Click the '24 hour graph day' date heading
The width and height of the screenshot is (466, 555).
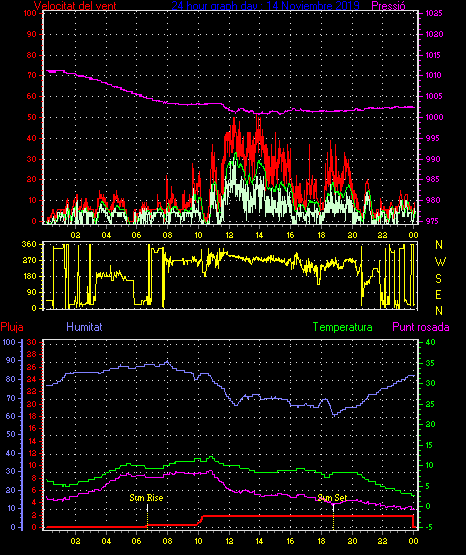[x=265, y=6]
